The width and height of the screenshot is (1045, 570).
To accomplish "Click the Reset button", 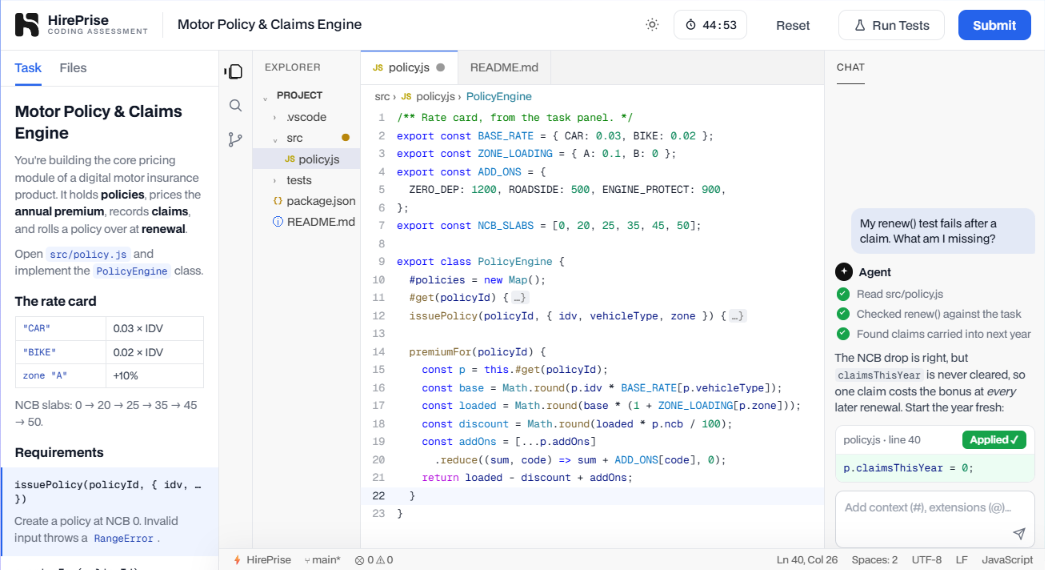I will 792,25.
